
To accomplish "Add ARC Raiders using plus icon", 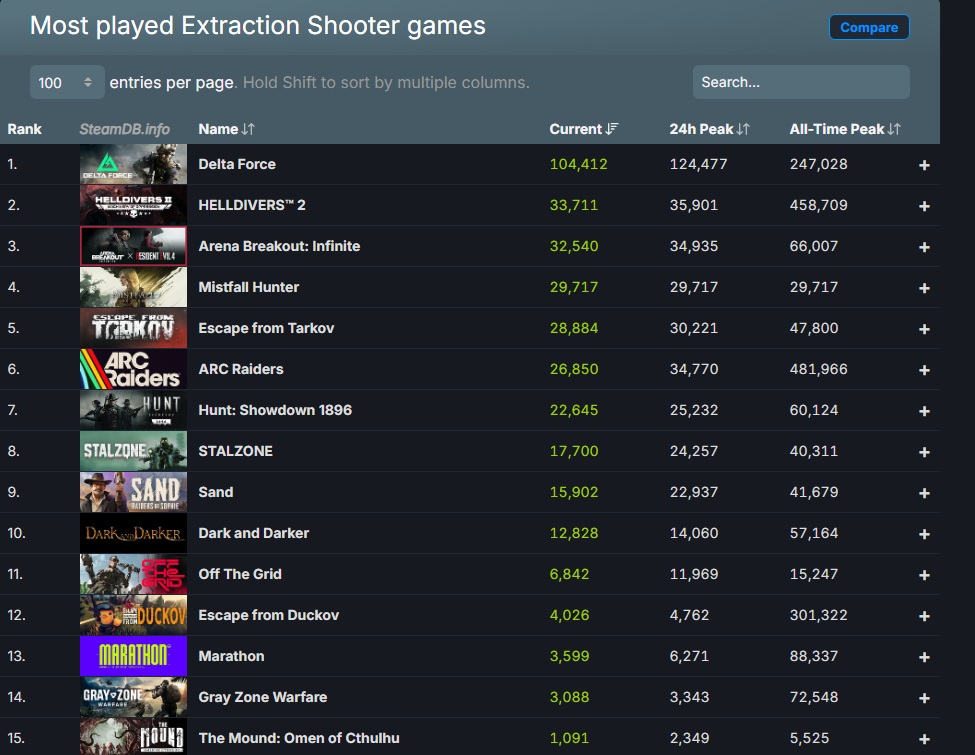I will (924, 370).
